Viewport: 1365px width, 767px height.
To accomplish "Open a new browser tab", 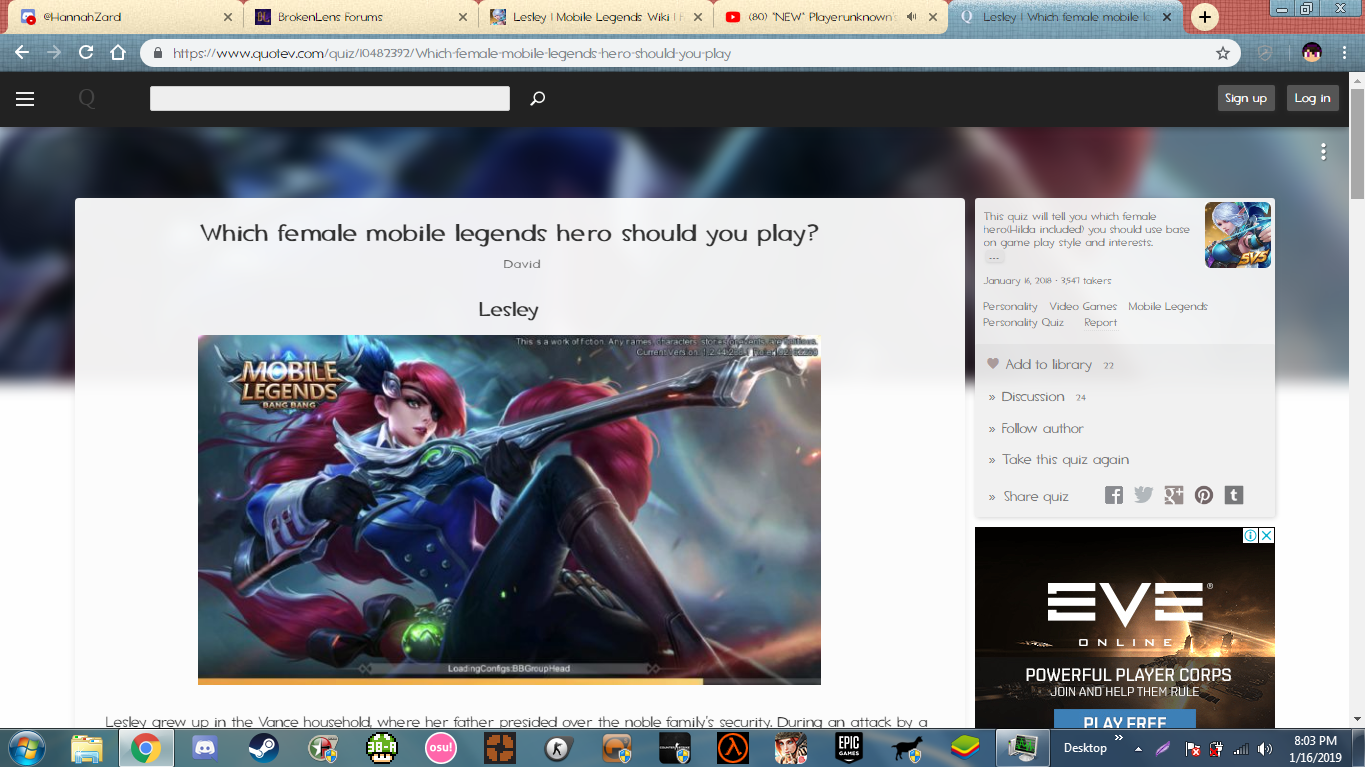I will pos(1206,17).
